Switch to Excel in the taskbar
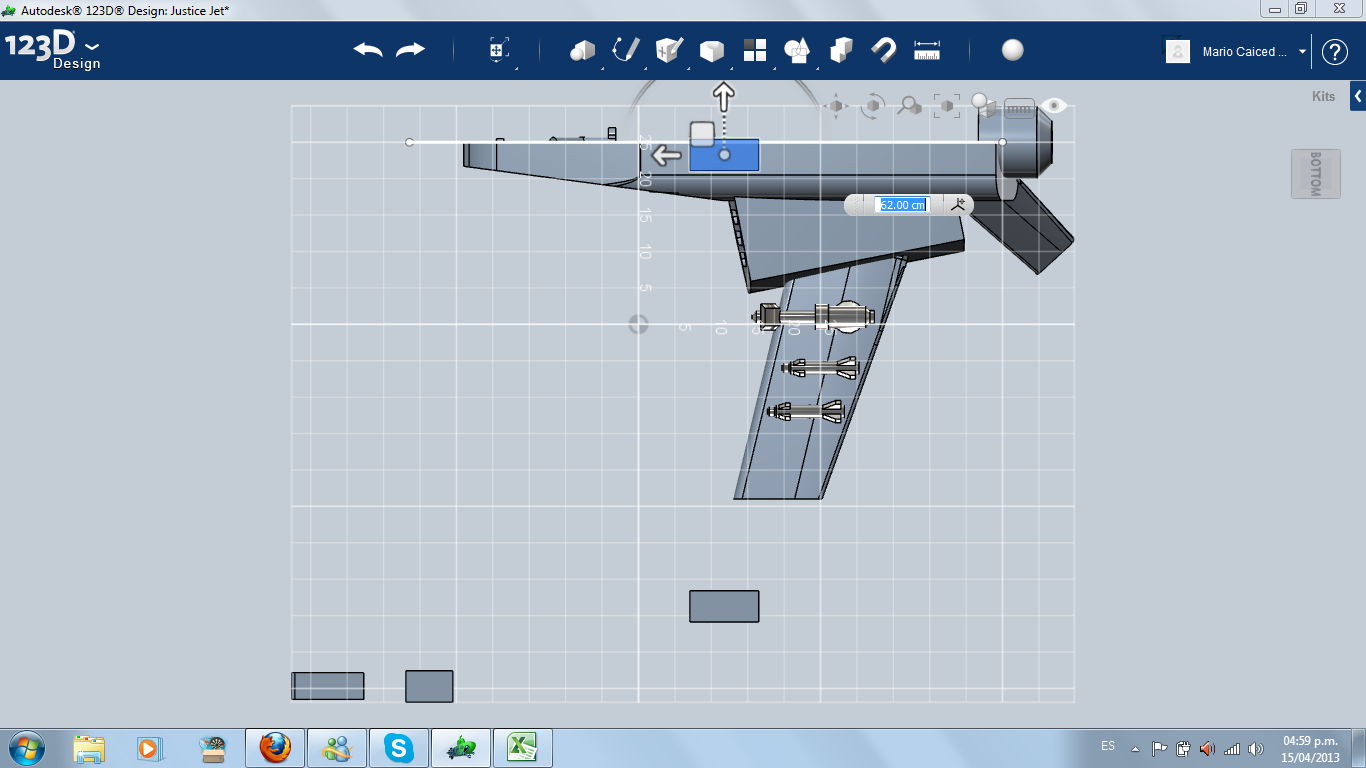The width and height of the screenshot is (1366, 768). 523,748
